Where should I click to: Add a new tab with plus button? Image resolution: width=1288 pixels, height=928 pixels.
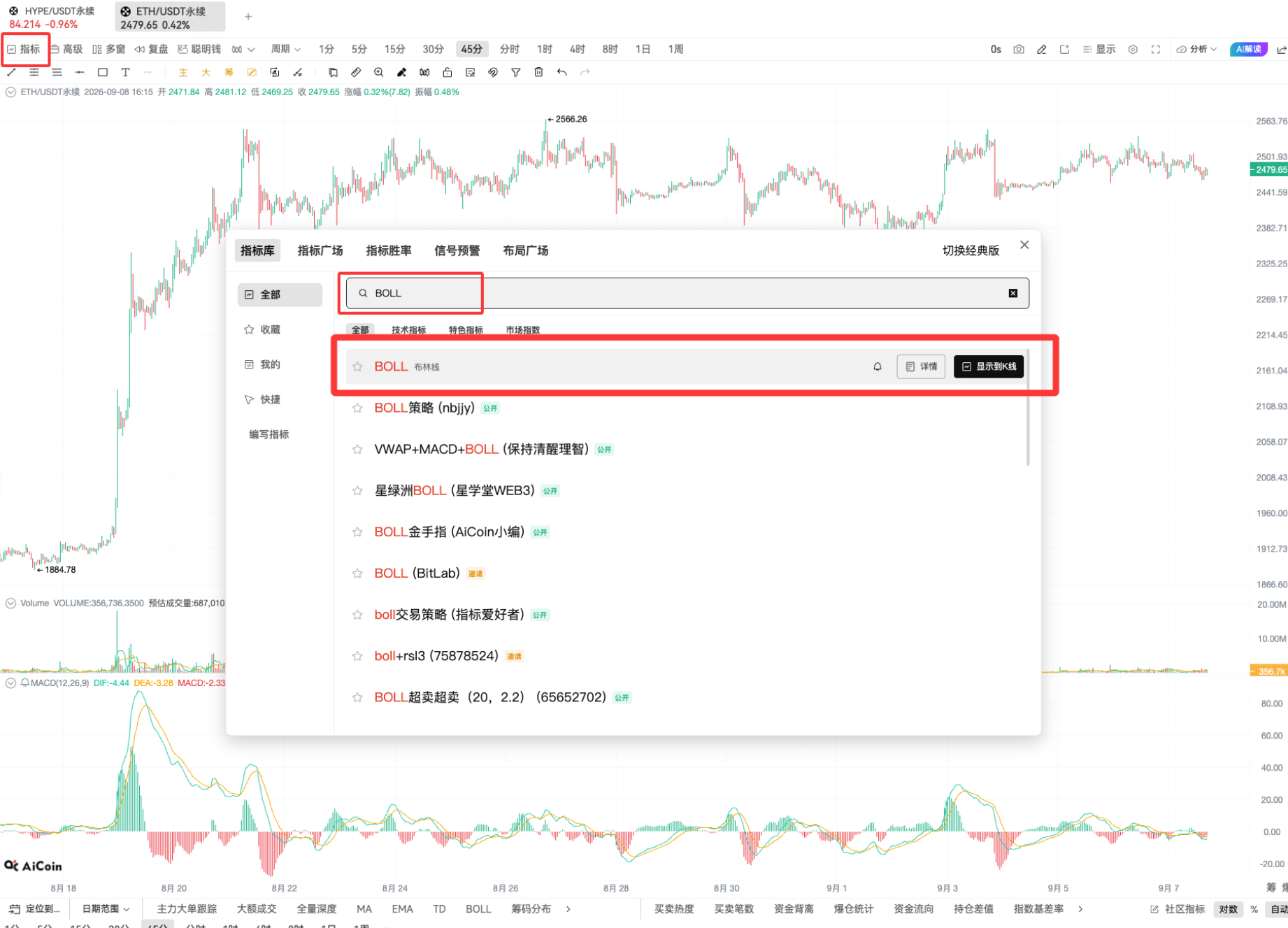pos(248,16)
